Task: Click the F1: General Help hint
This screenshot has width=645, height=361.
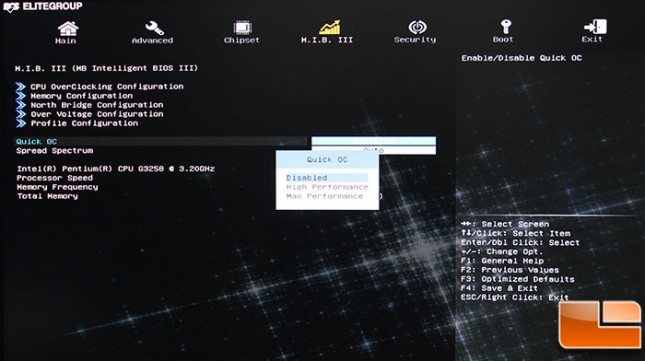Action: (502, 261)
